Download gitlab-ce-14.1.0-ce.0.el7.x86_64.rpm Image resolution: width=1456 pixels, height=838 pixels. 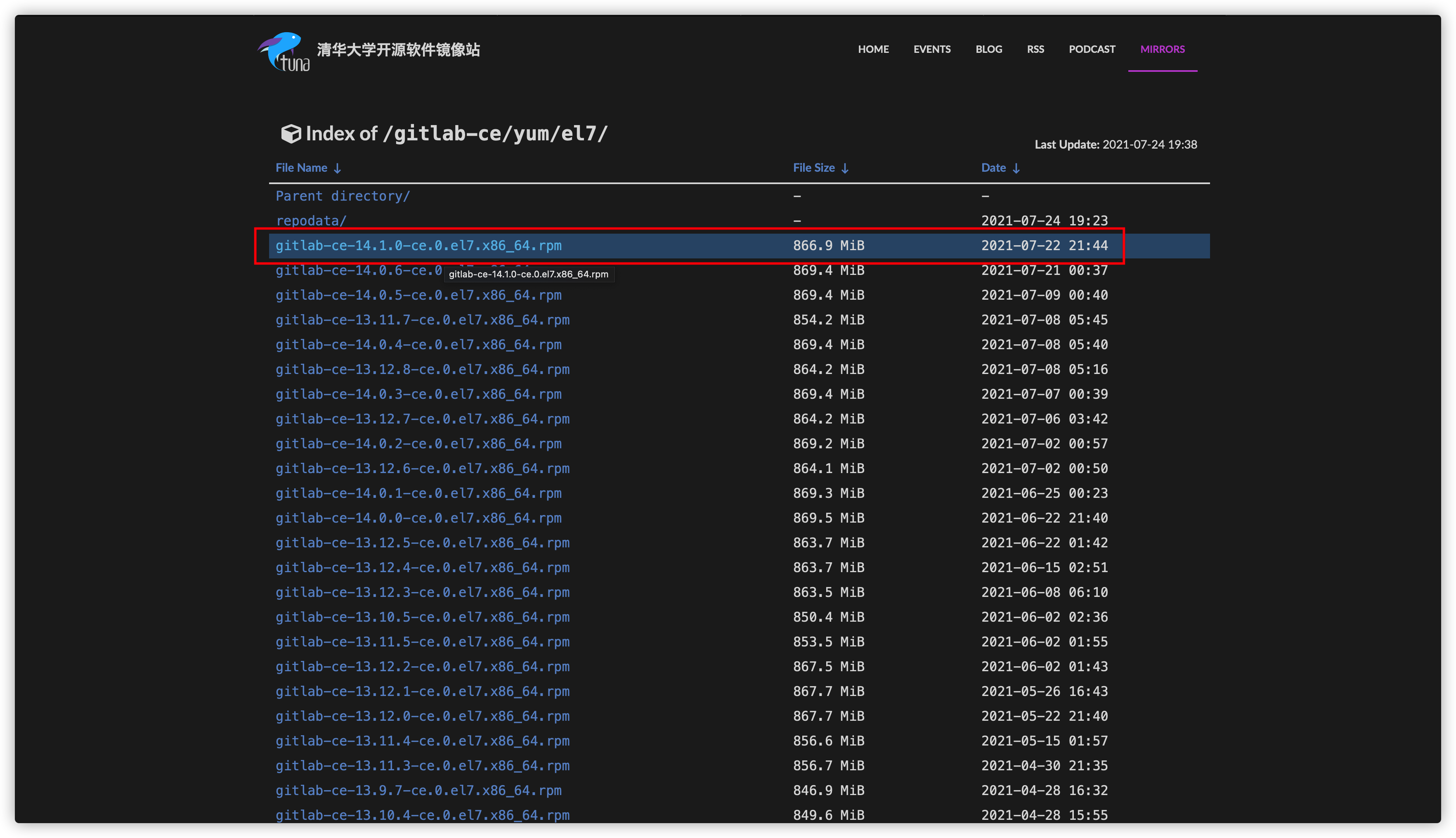(x=419, y=245)
